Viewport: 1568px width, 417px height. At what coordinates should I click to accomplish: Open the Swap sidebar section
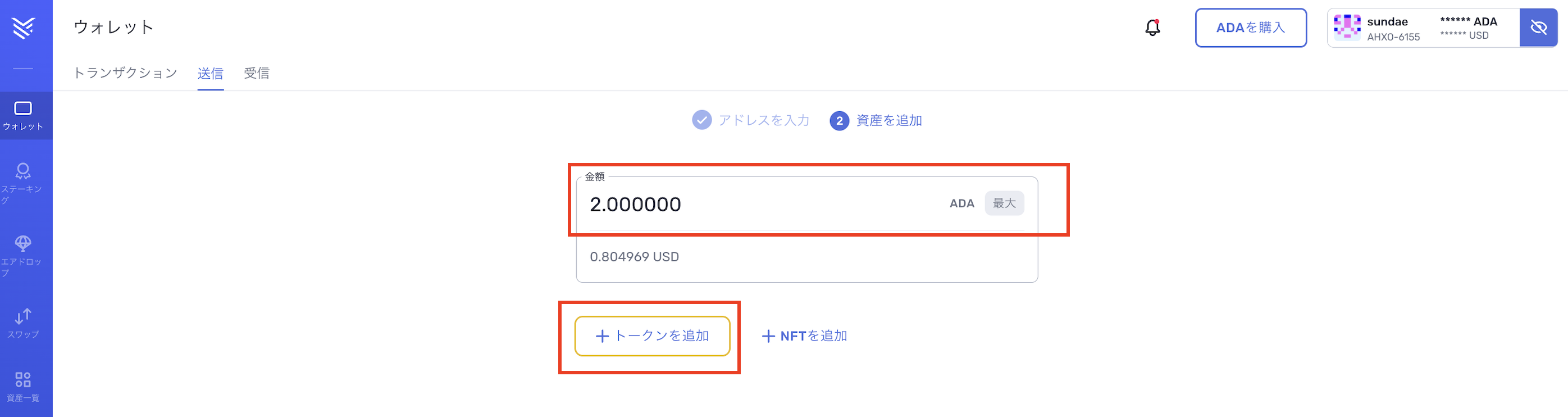click(23, 323)
